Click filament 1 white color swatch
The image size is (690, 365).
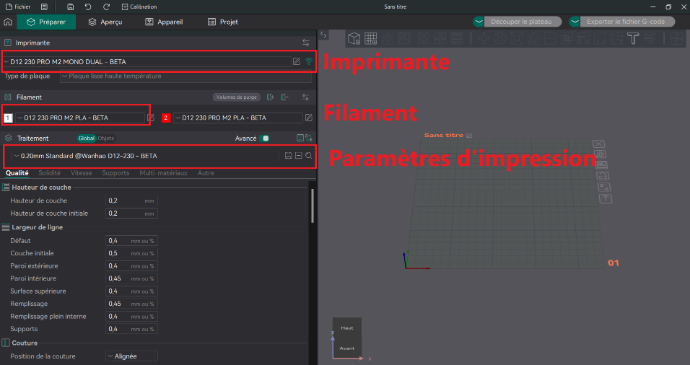click(8, 118)
